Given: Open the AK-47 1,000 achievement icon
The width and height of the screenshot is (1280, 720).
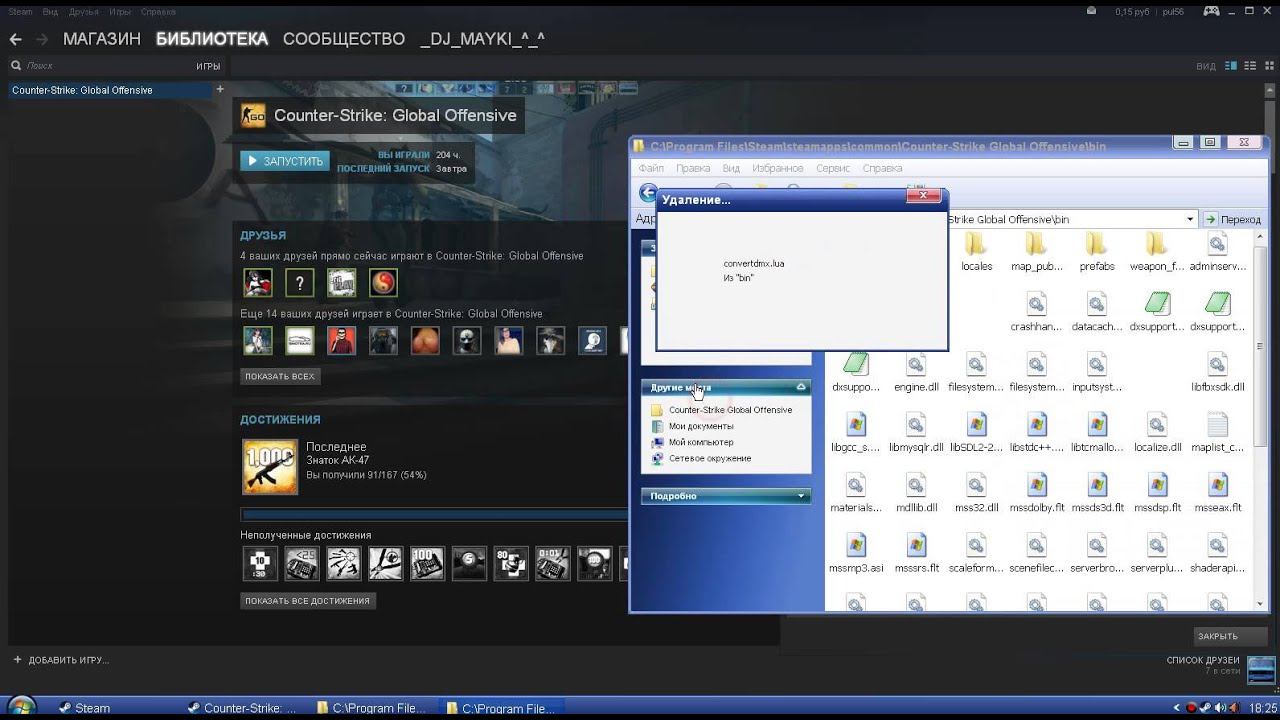Looking at the screenshot, I should tap(270, 467).
